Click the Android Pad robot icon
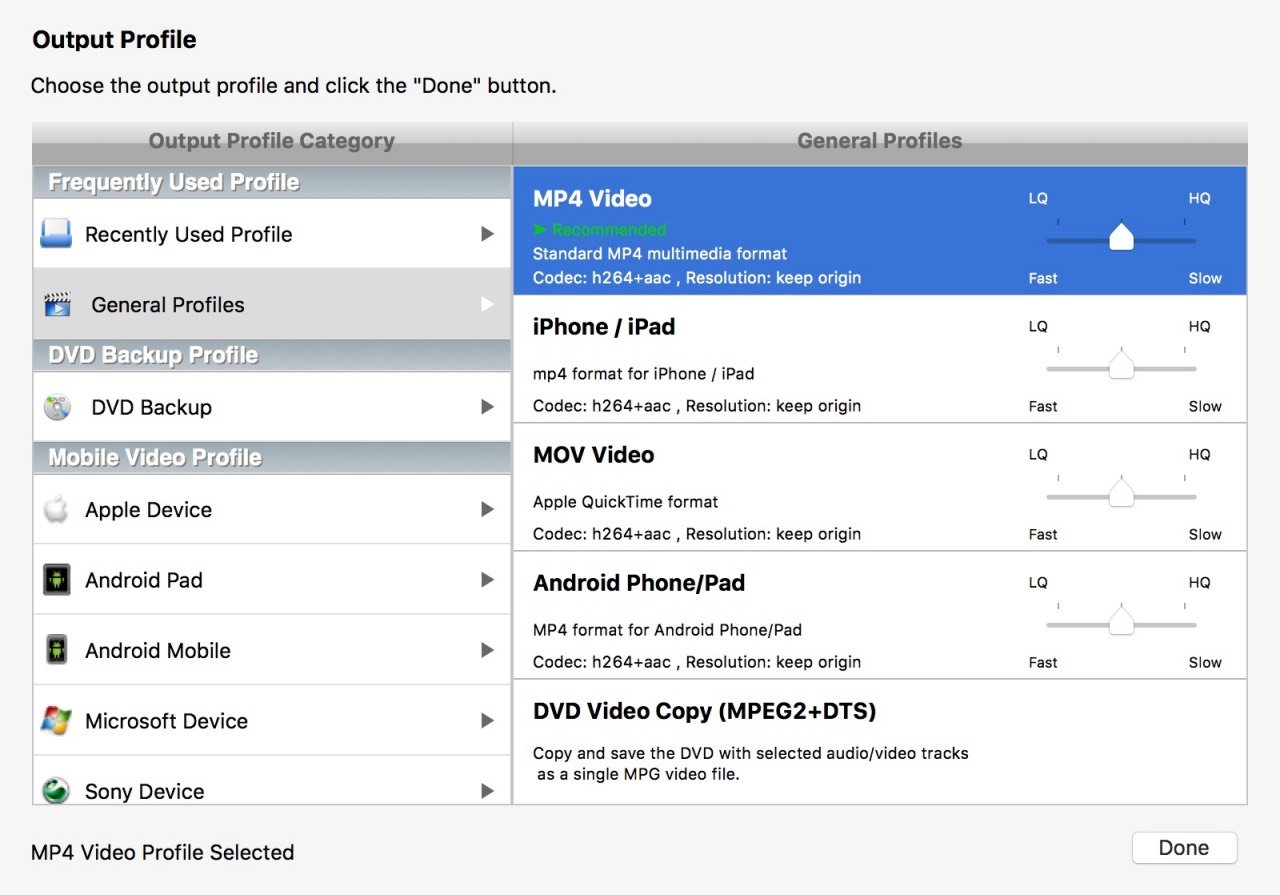 coord(56,580)
